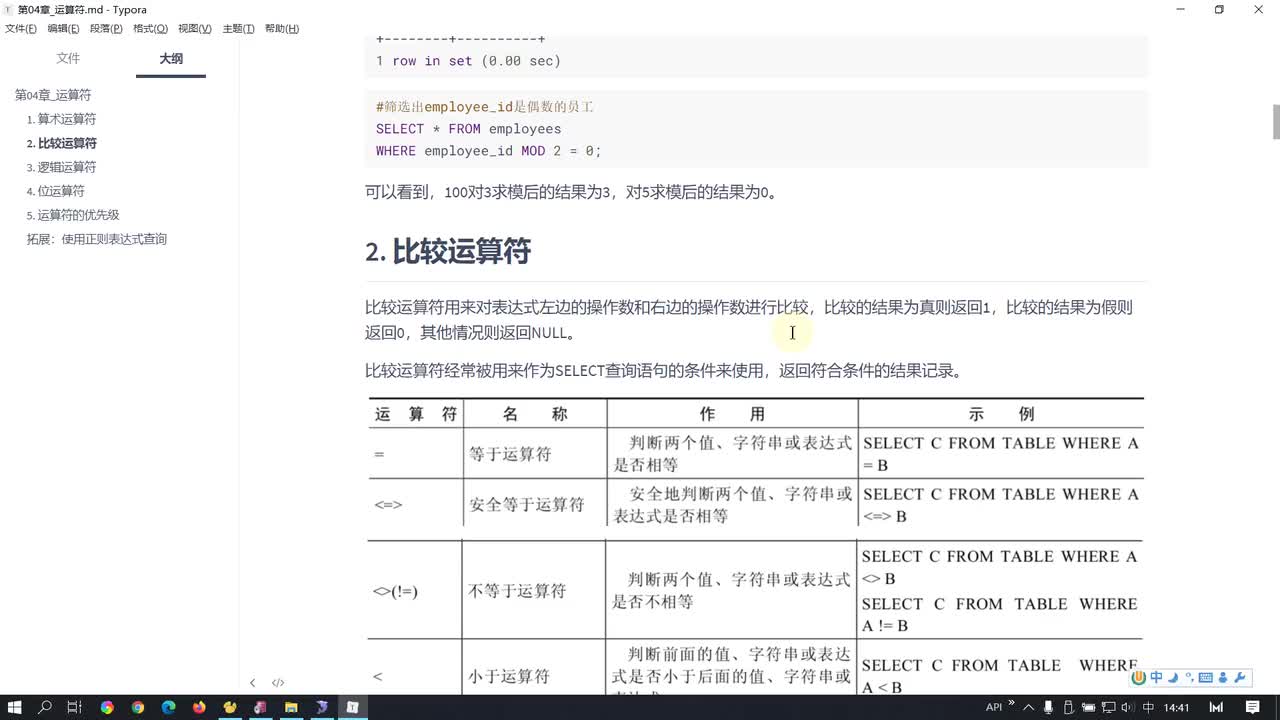
Task: Open soft keyboard from IME toolbar
Action: (x=1206, y=677)
